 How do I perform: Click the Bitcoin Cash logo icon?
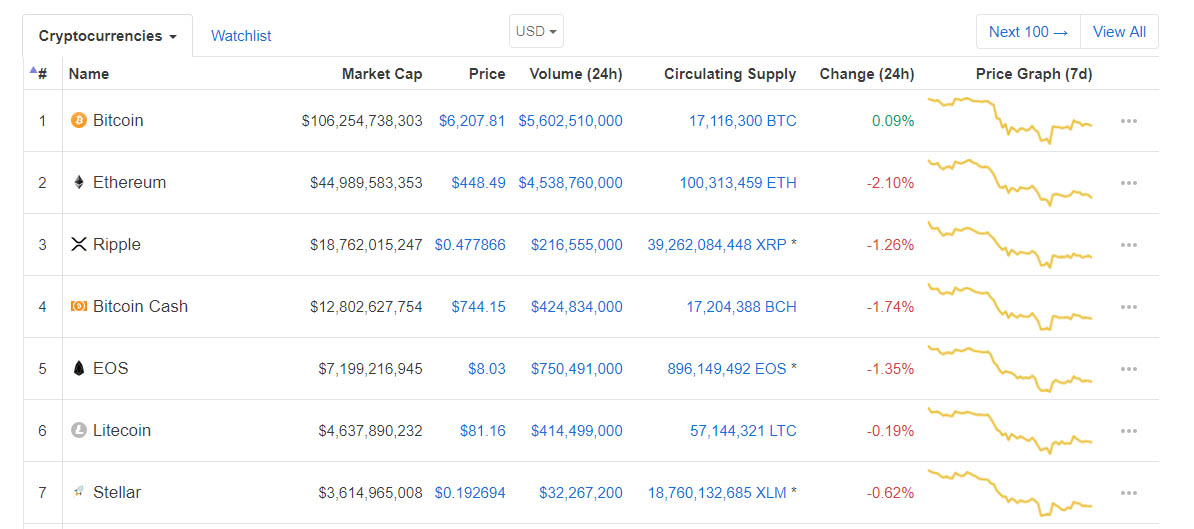point(78,307)
